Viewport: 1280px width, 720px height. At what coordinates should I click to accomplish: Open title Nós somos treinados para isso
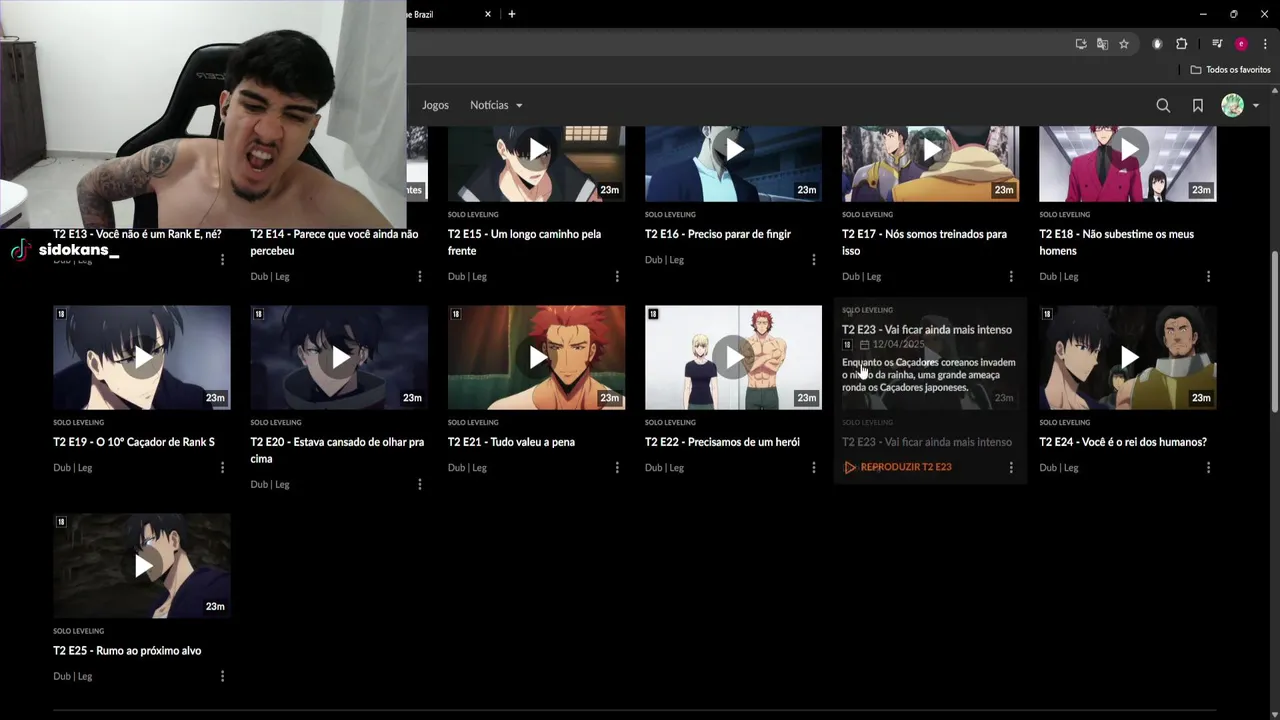tap(924, 242)
